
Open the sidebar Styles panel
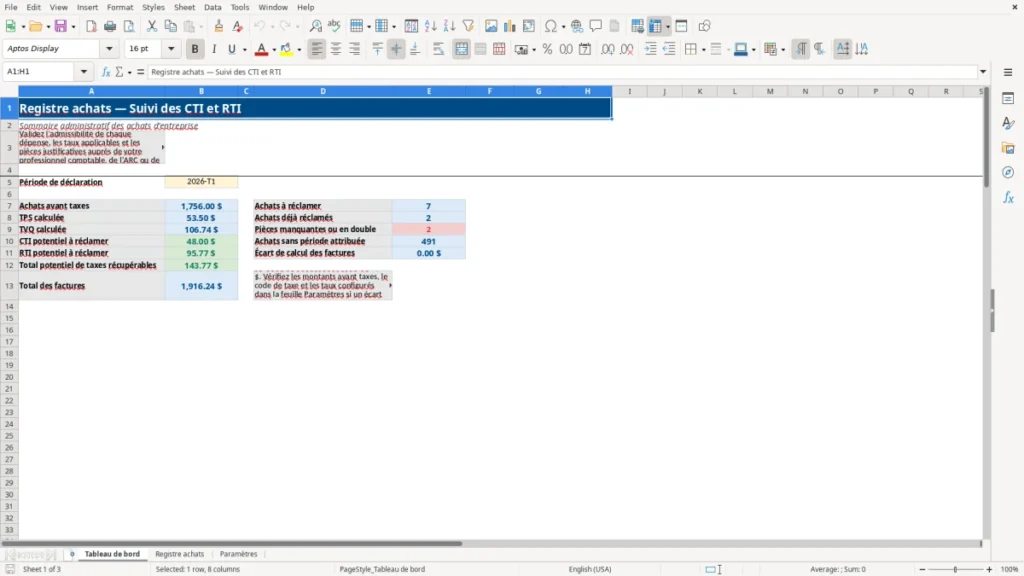[1008, 123]
